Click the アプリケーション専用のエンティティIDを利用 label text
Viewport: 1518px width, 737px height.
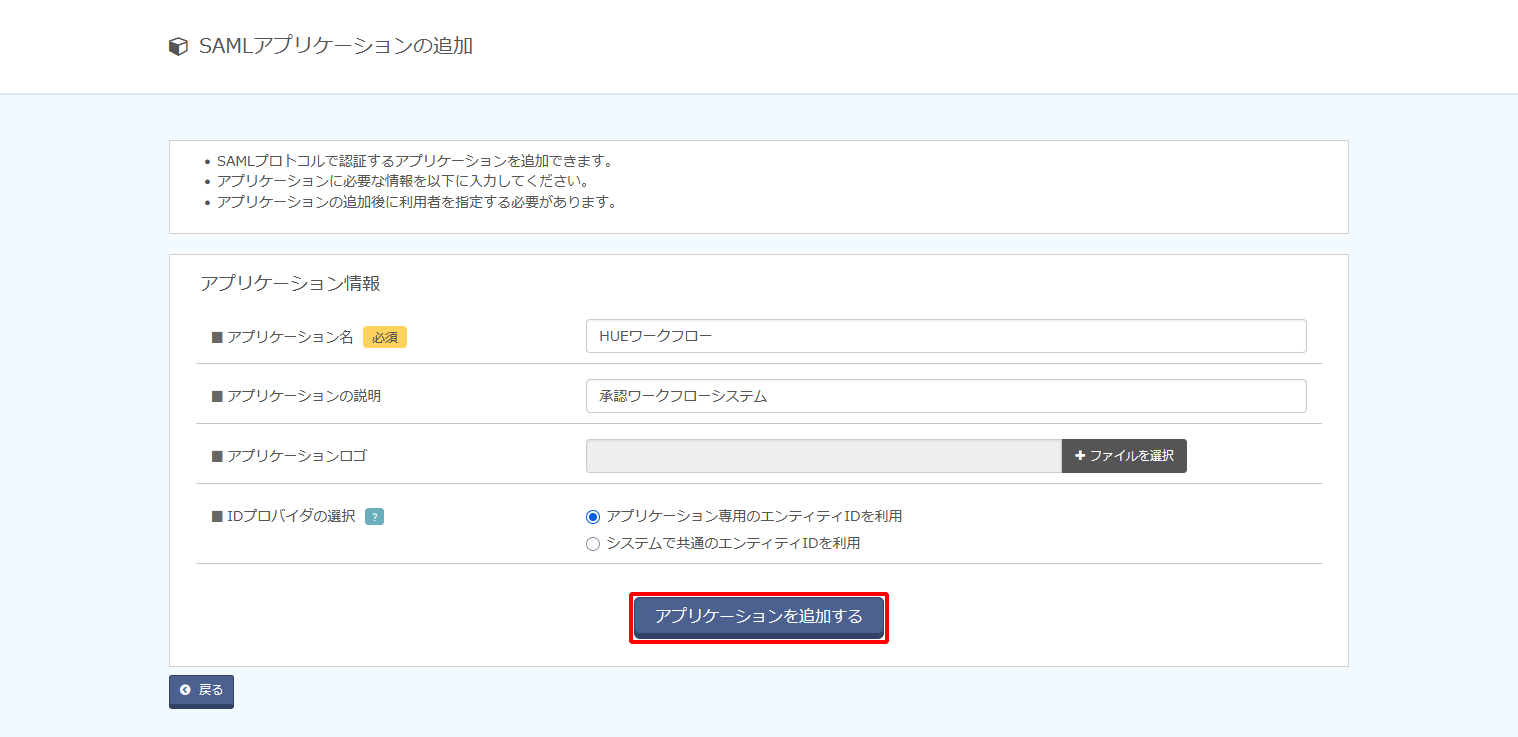[x=754, y=517]
